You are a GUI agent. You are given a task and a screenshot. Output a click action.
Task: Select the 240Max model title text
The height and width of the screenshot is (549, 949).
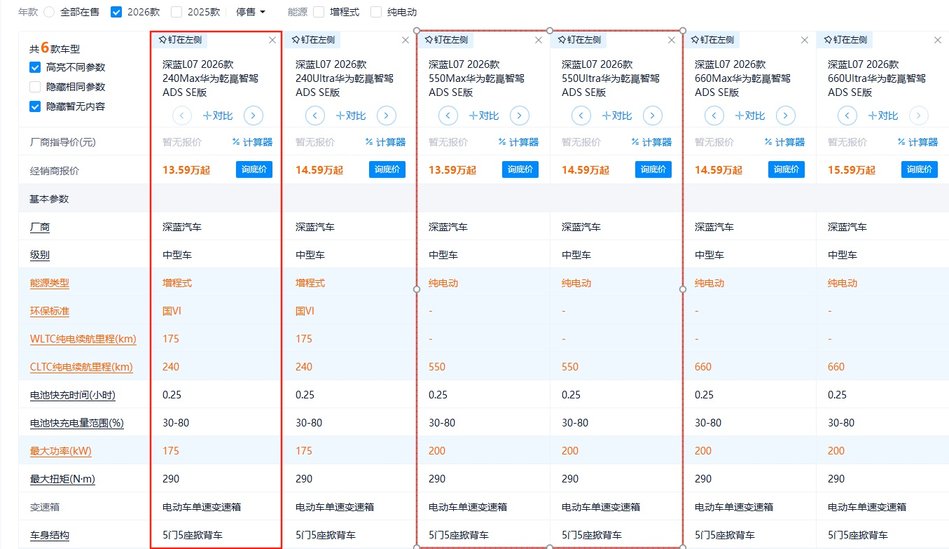[x=211, y=78]
